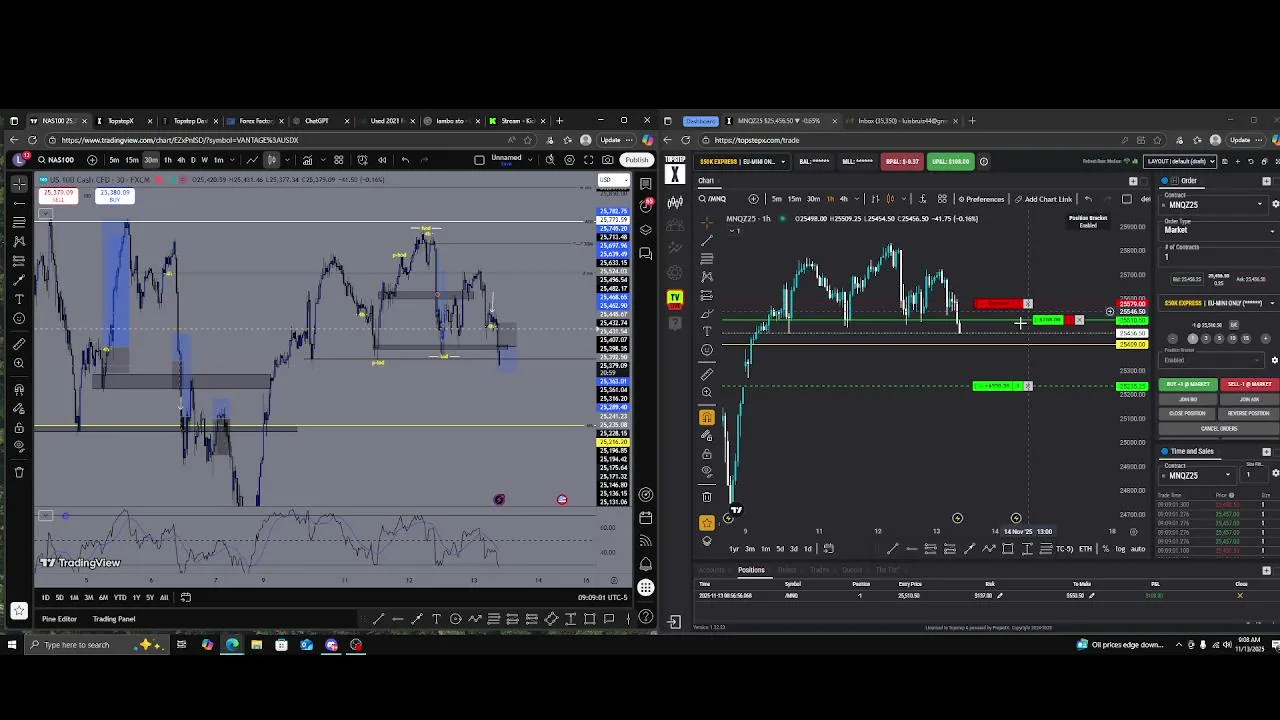This screenshot has height=720, width=1280.
Task: Create an alert in TradingView toolbar
Action: tap(361, 160)
